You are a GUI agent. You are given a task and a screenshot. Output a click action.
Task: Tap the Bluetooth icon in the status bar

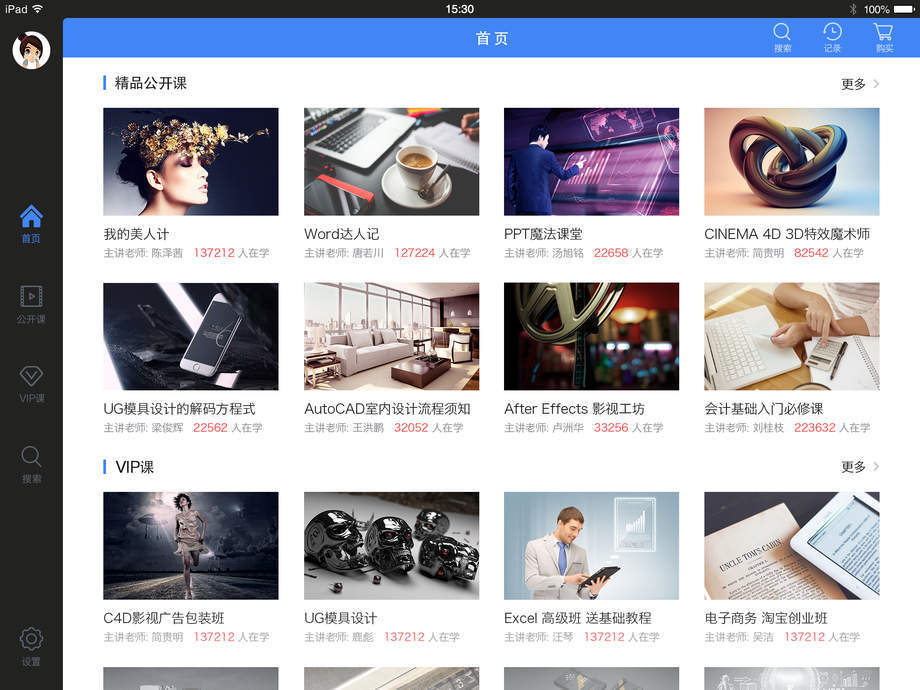click(x=853, y=9)
